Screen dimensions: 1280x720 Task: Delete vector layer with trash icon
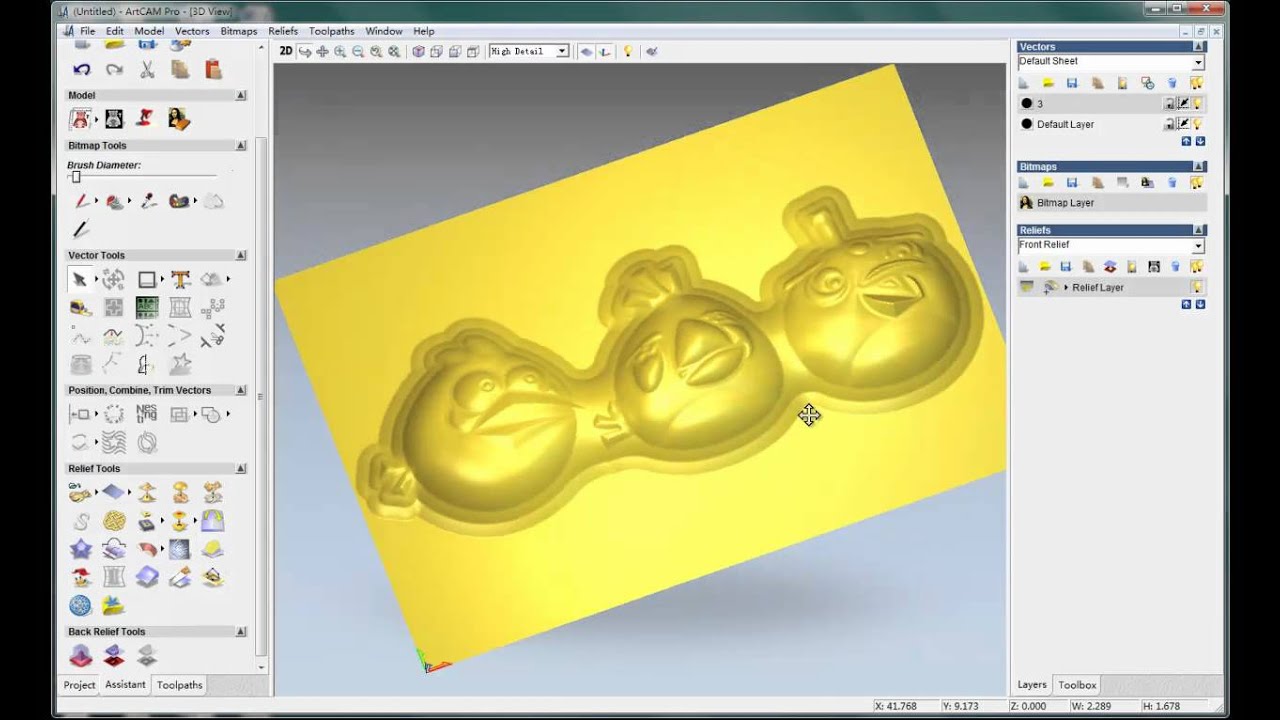[1172, 83]
